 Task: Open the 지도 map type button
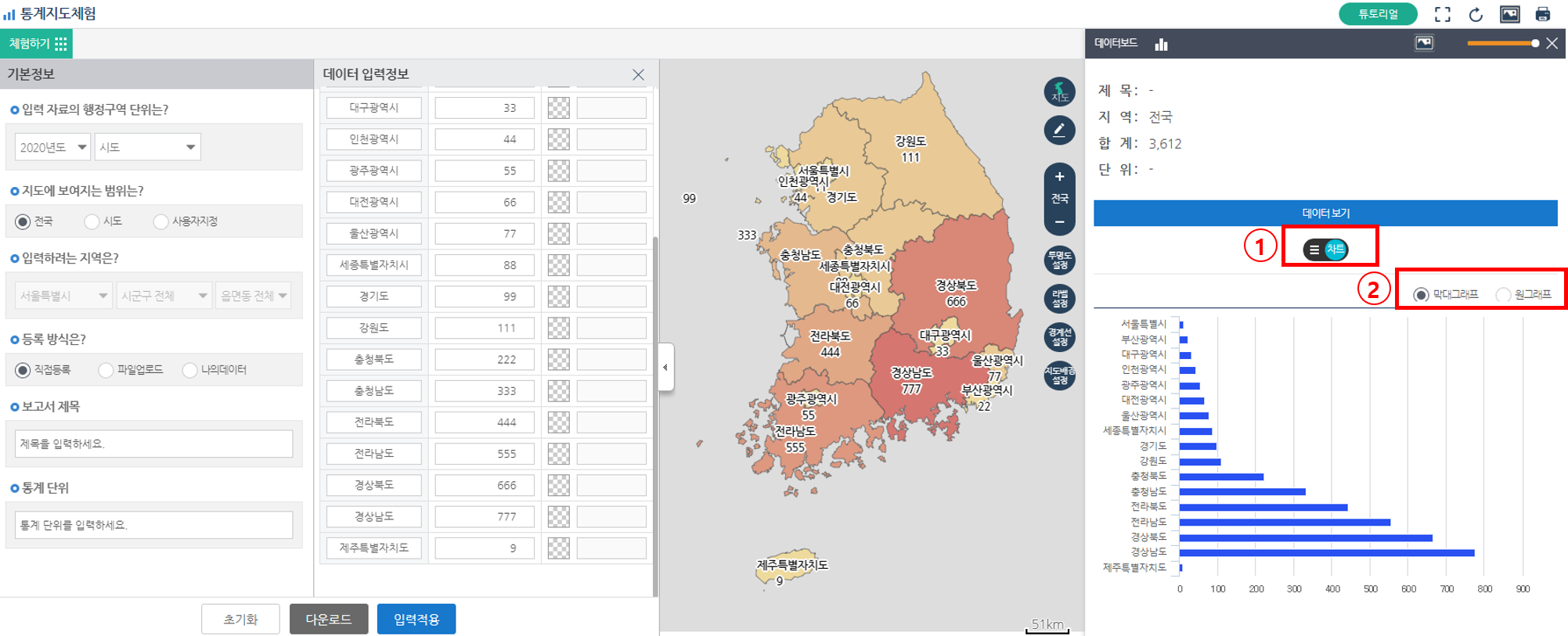coord(1059,92)
